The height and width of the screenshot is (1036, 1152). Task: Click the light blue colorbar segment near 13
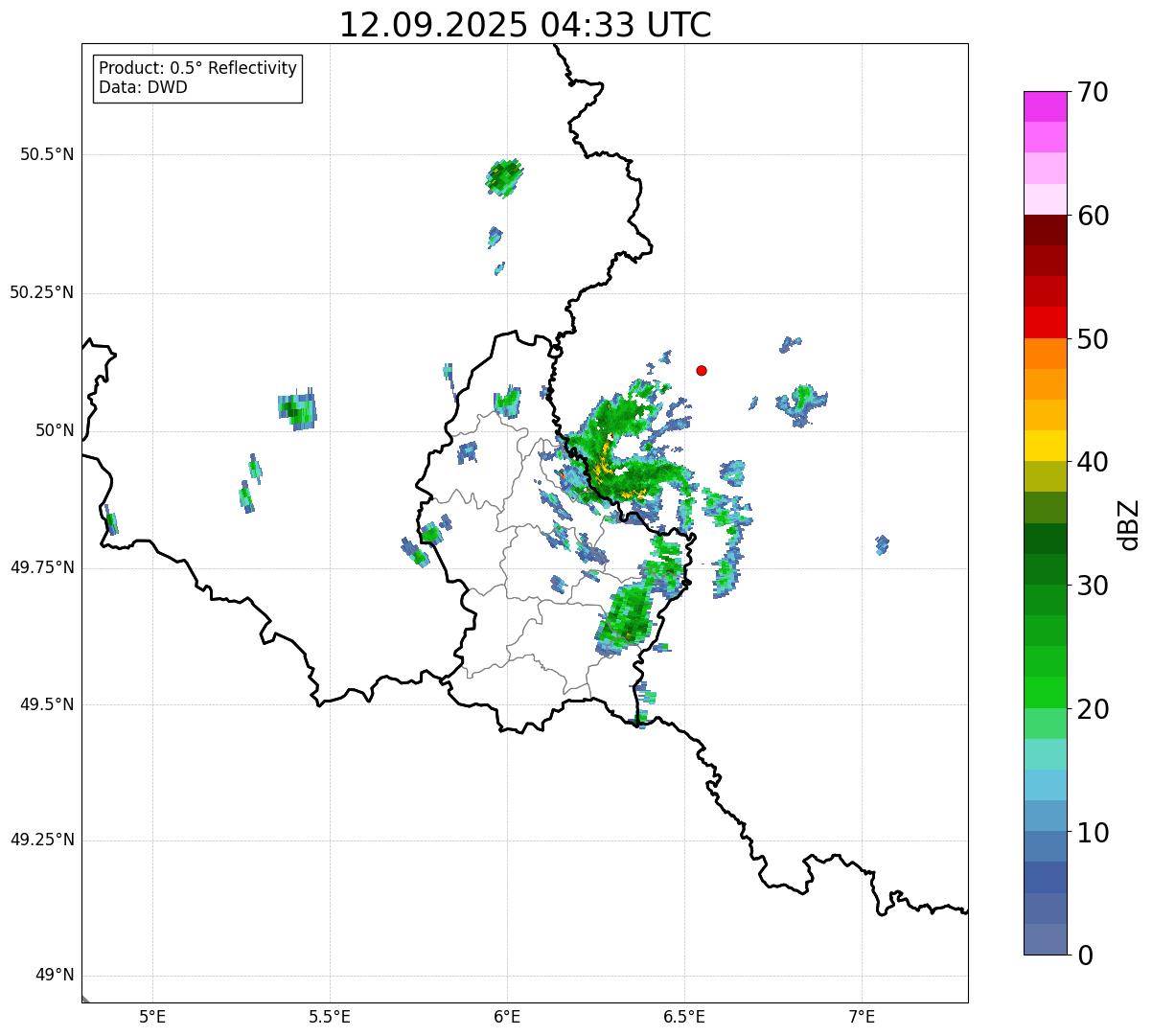click(1045, 785)
